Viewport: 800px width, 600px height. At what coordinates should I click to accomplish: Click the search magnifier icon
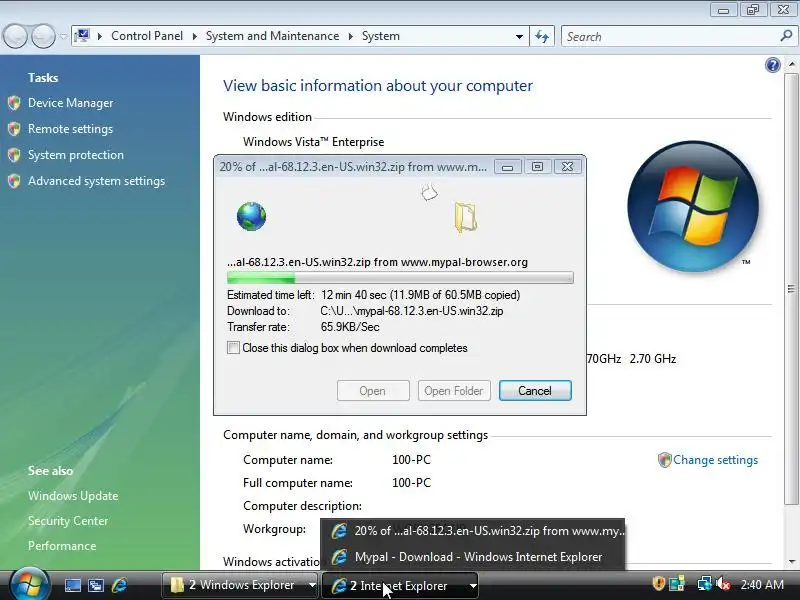click(x=787, y=36)
